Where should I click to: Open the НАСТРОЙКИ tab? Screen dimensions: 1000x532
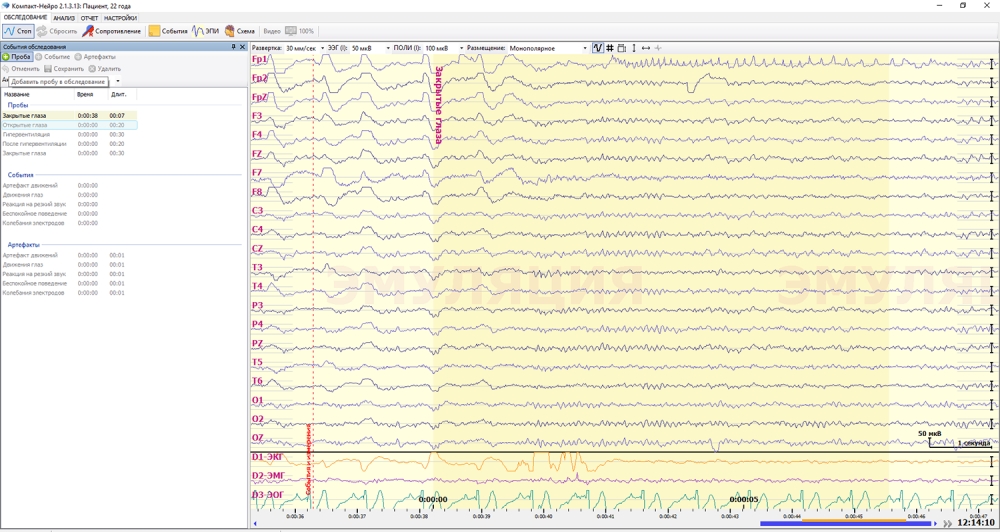coord(120,18)
